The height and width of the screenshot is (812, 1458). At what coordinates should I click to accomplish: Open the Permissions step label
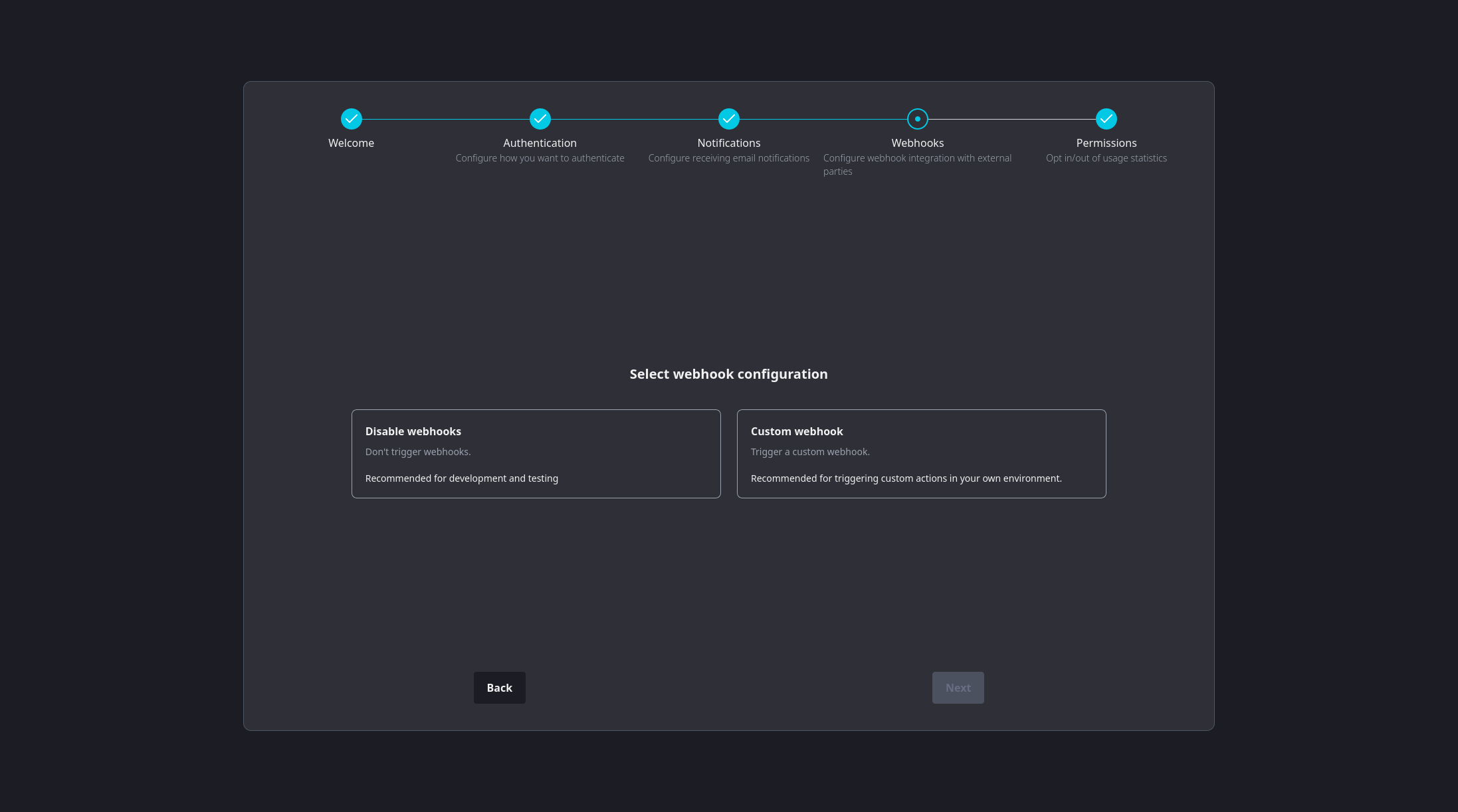pyautogui.click(x=1106, y=143)
